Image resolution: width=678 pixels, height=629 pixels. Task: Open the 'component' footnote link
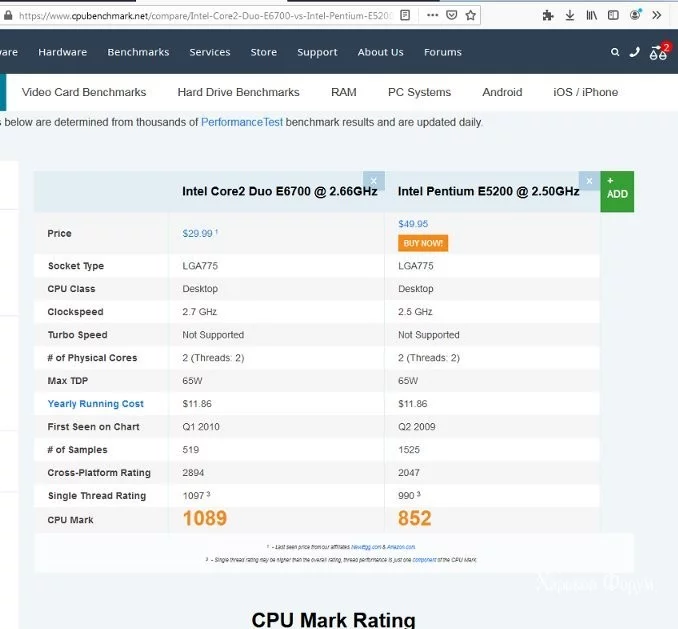point(424,560)
